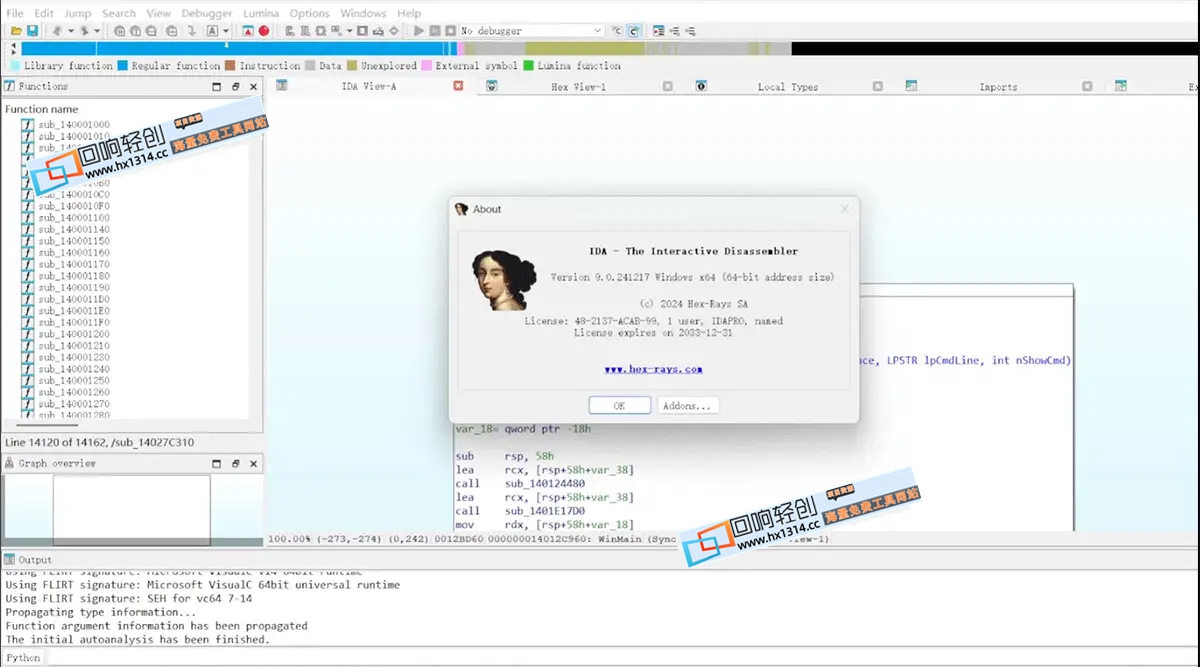Open the Debugger menu
Screen dimensions: 1200x667
[x=207, y=13]
